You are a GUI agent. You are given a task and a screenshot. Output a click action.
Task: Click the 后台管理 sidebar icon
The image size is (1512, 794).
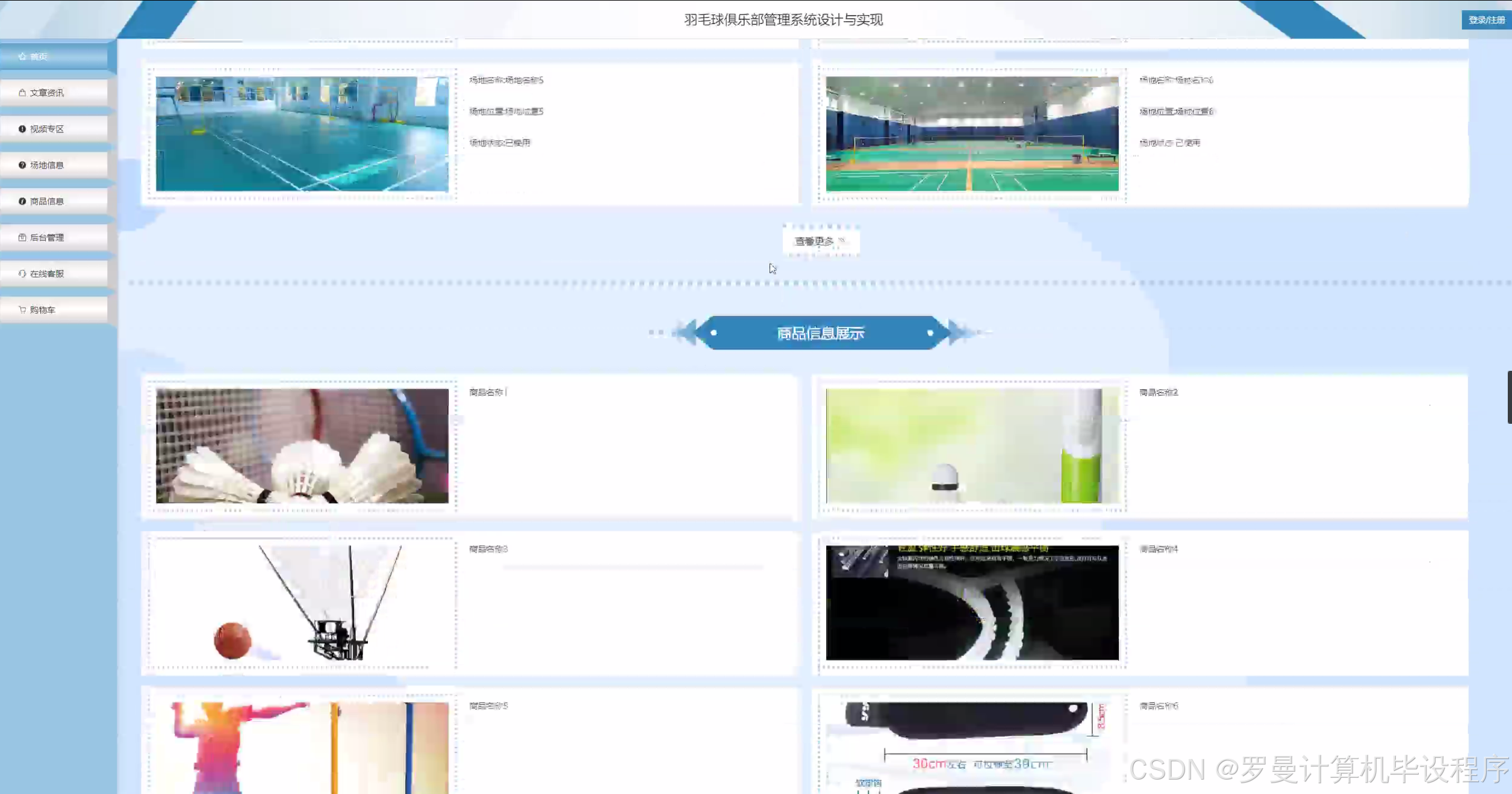(x=22, y=237)
